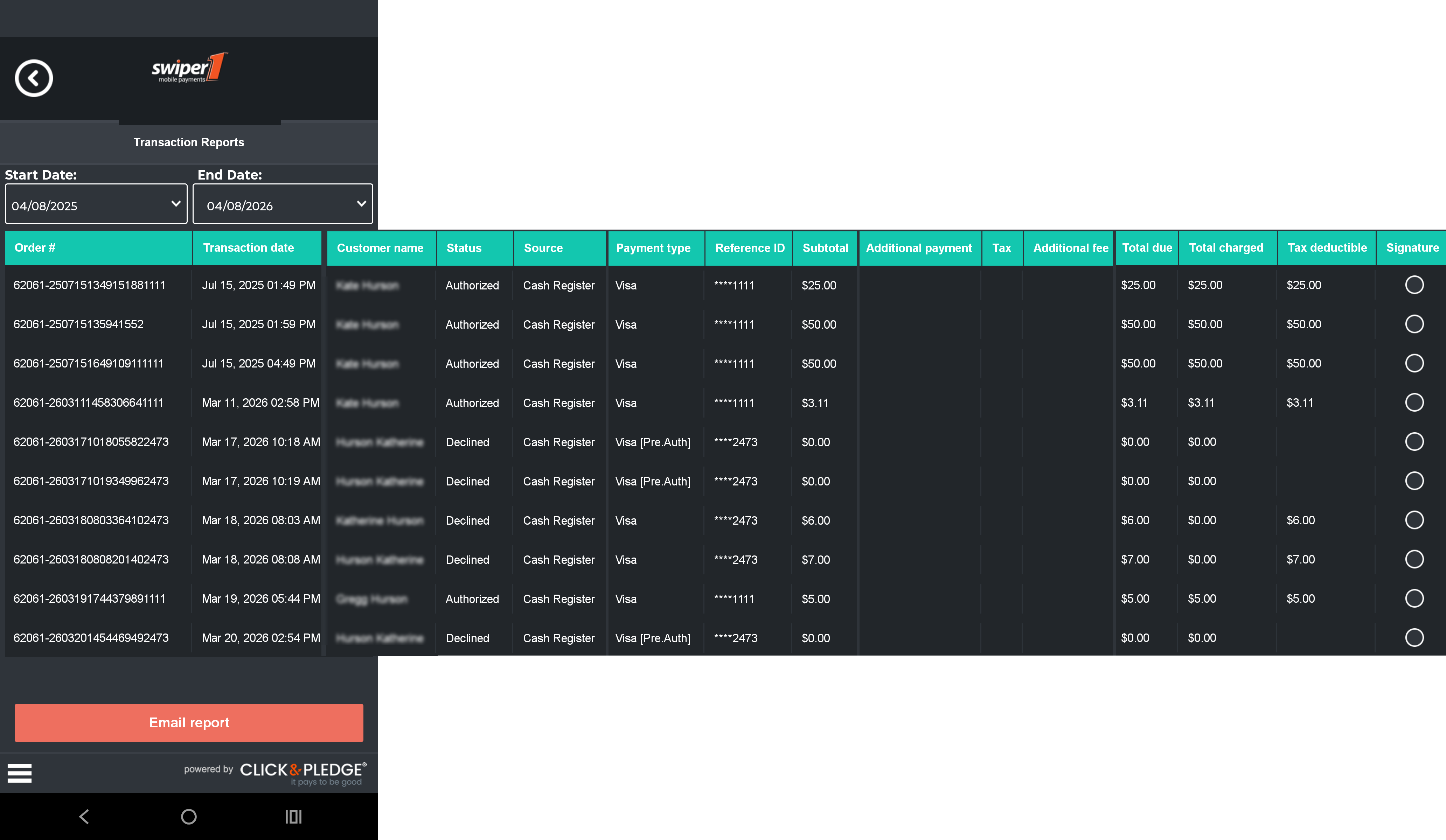Click reference ID ****2473 in Mar 17 10:18 AM row
1446x840 pixels.
tap(736, 442)
